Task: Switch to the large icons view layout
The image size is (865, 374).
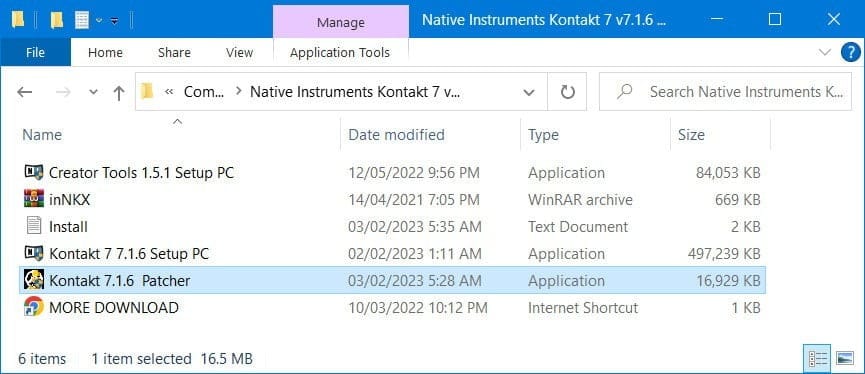Action: click(845, 358)
